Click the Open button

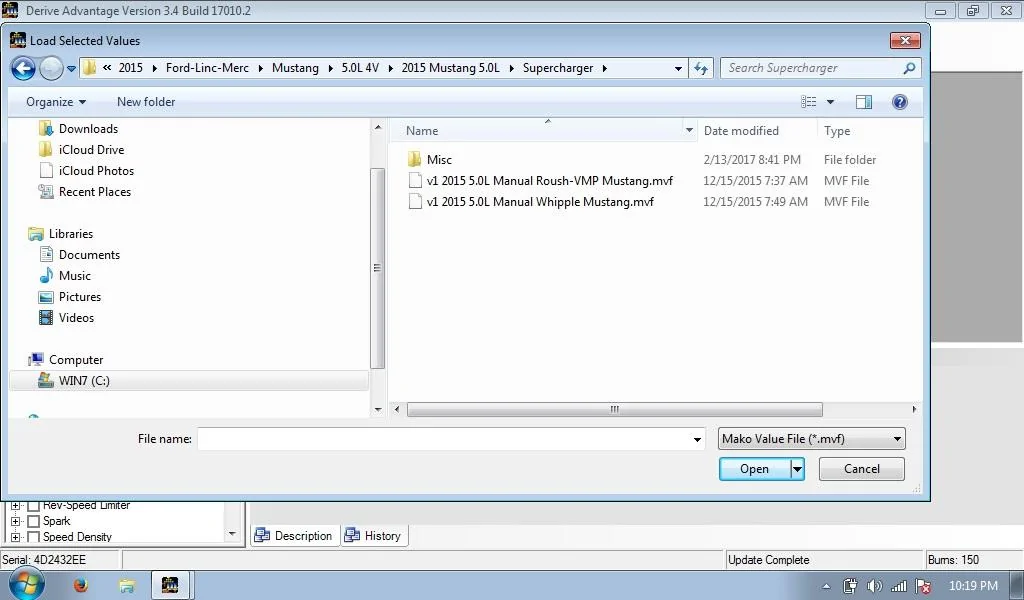[x=754, y=469]
